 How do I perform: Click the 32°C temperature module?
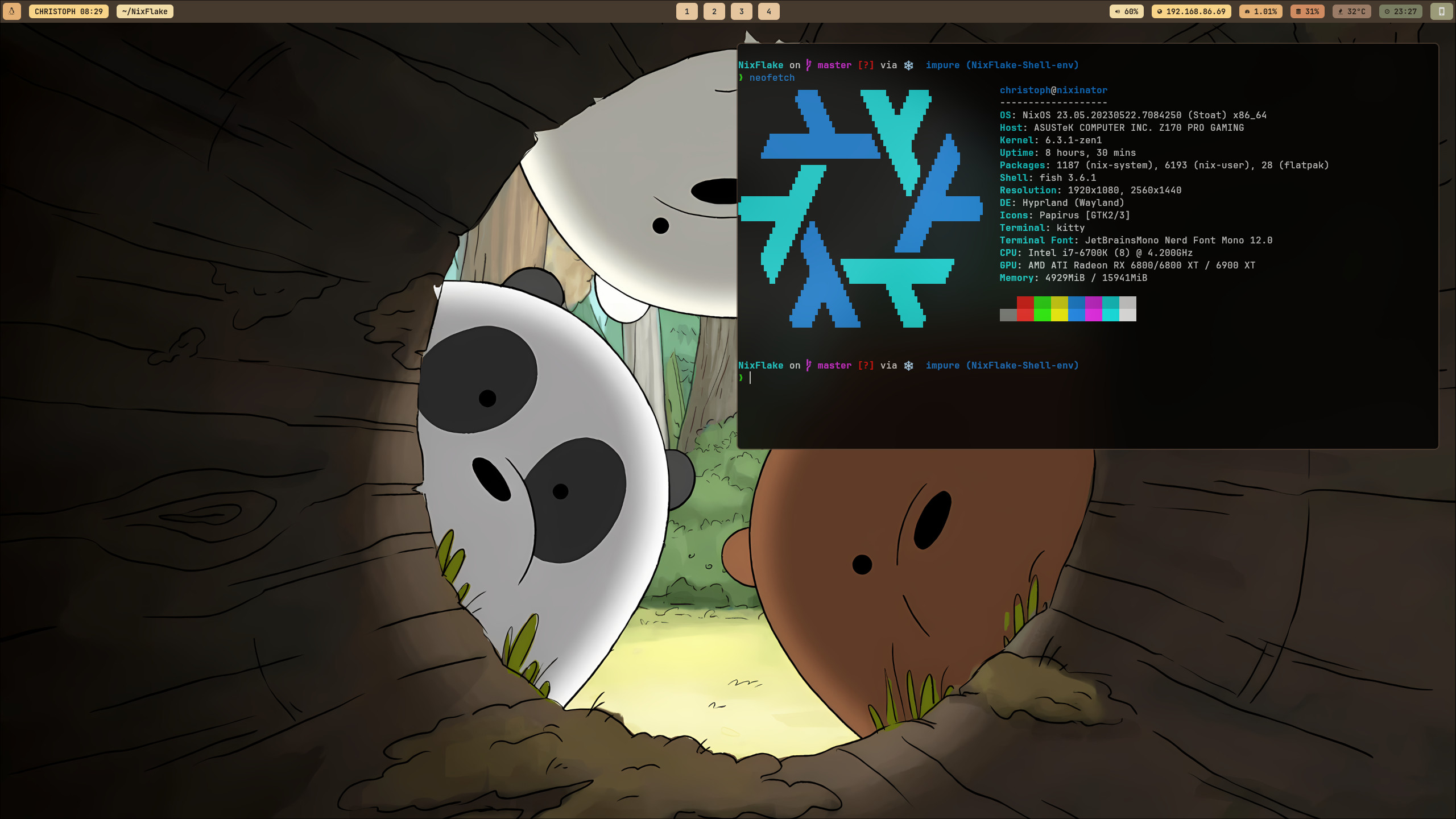[x=1351, y=11]
